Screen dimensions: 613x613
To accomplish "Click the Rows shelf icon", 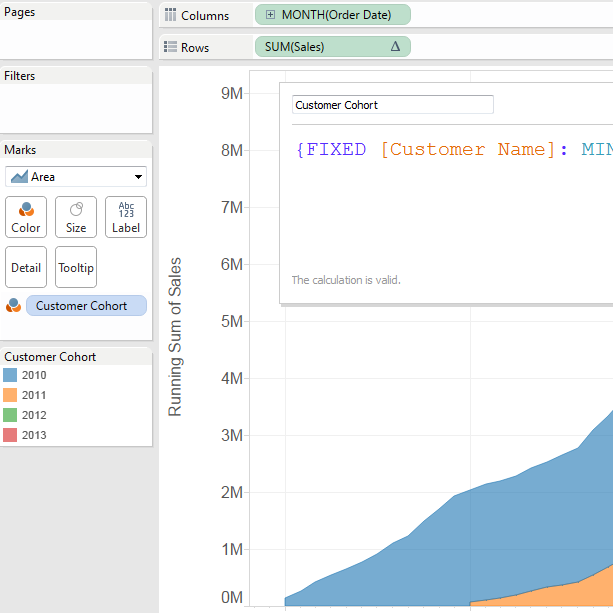I will point(171,47).
